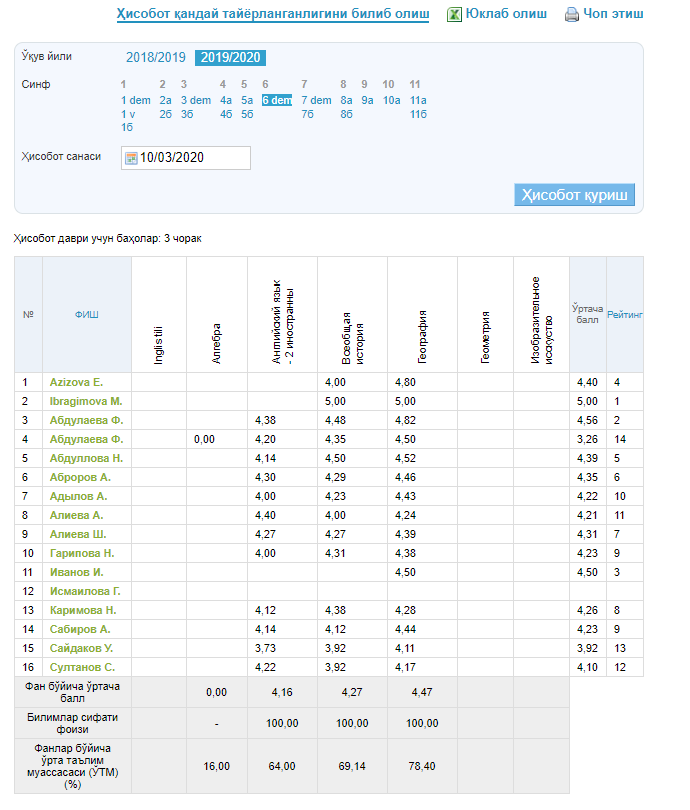This screenshot has width=690, height=810.
Task: Open student Azizova E. profile
Action: [76, 382]
